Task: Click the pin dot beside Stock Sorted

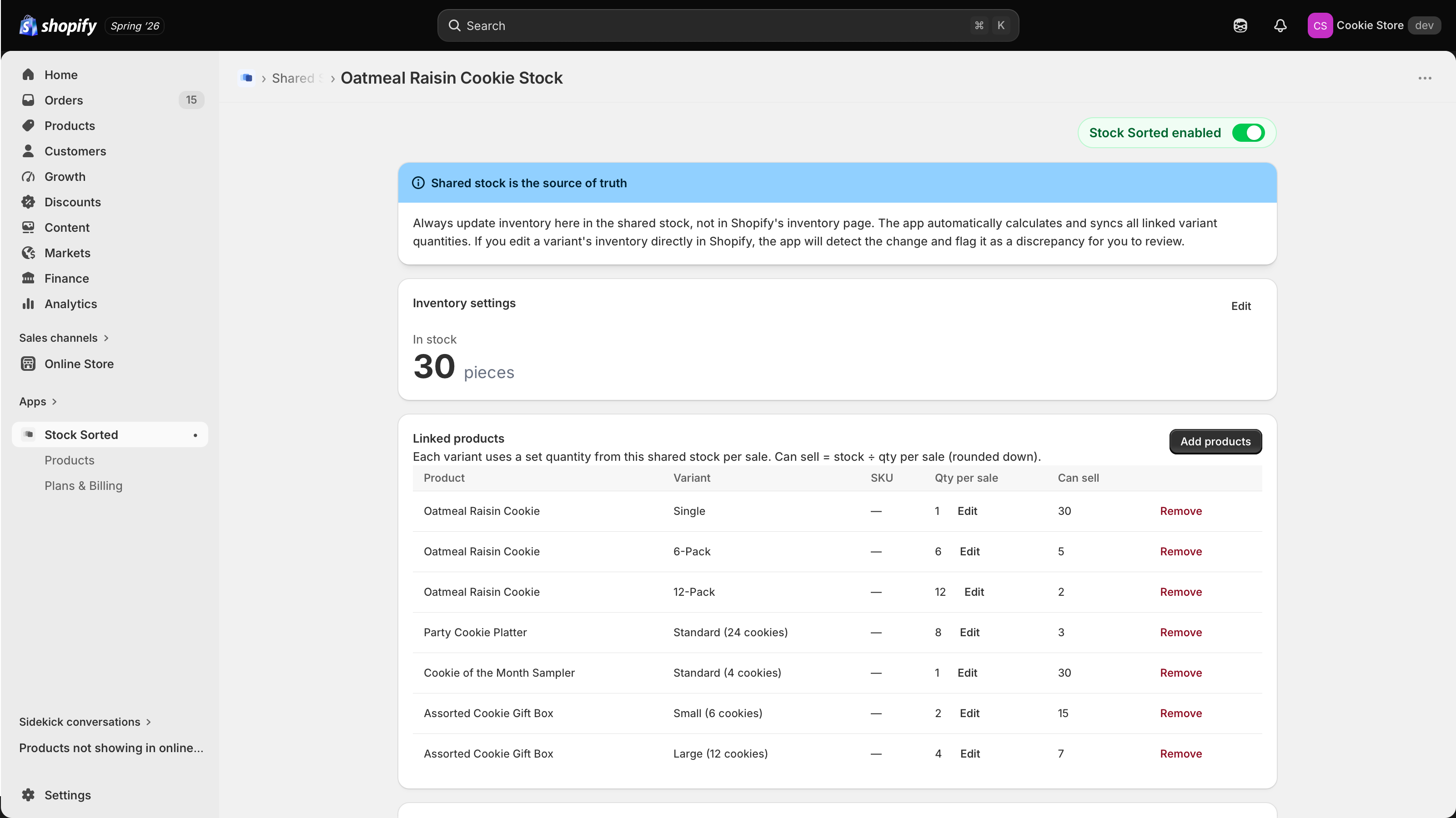Action: click(196, 435)
